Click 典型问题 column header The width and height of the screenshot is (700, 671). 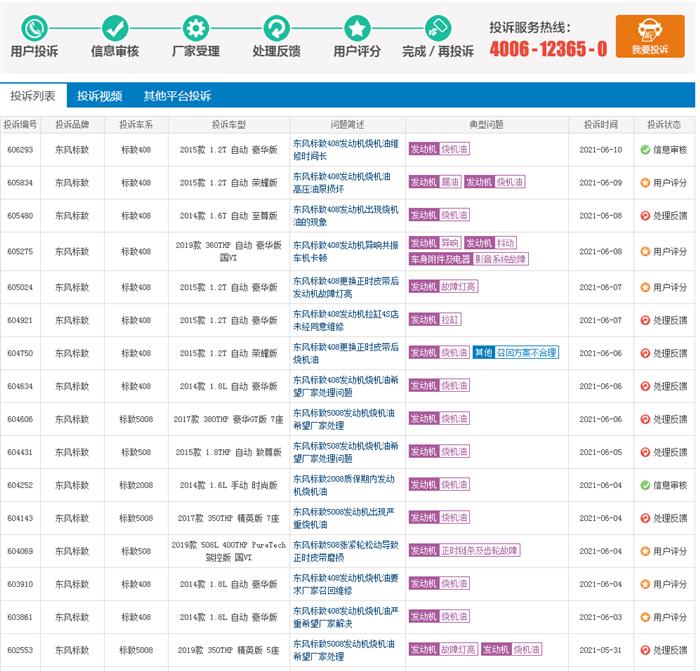487,125
